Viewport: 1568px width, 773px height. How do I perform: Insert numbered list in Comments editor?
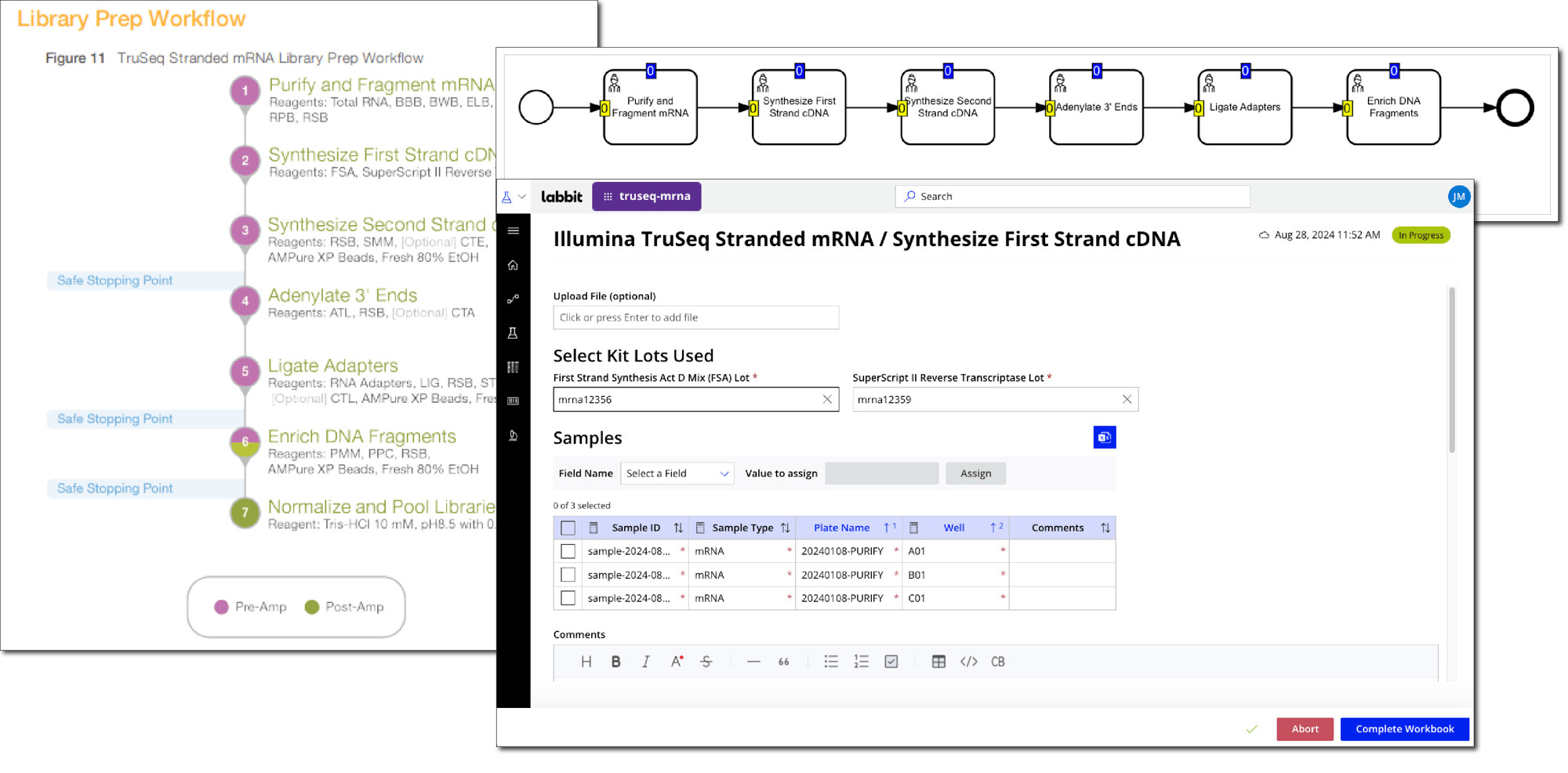pos(862,662)
